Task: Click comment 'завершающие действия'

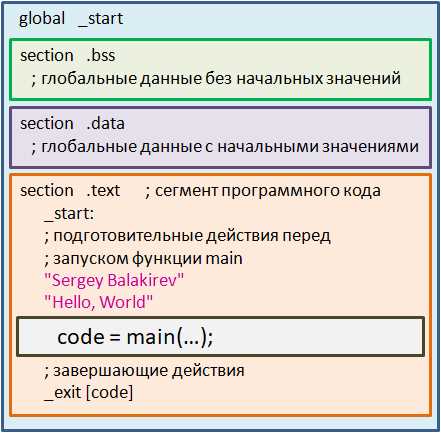Action: [x=144, y=371]
